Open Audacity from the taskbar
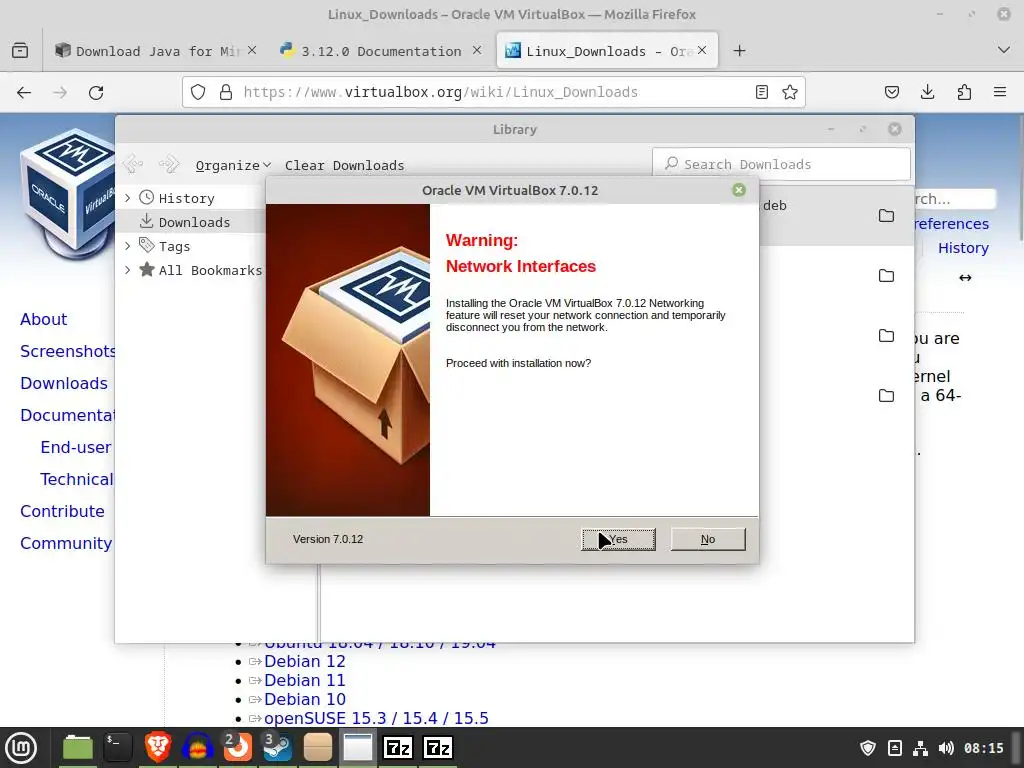 point(198,748)
